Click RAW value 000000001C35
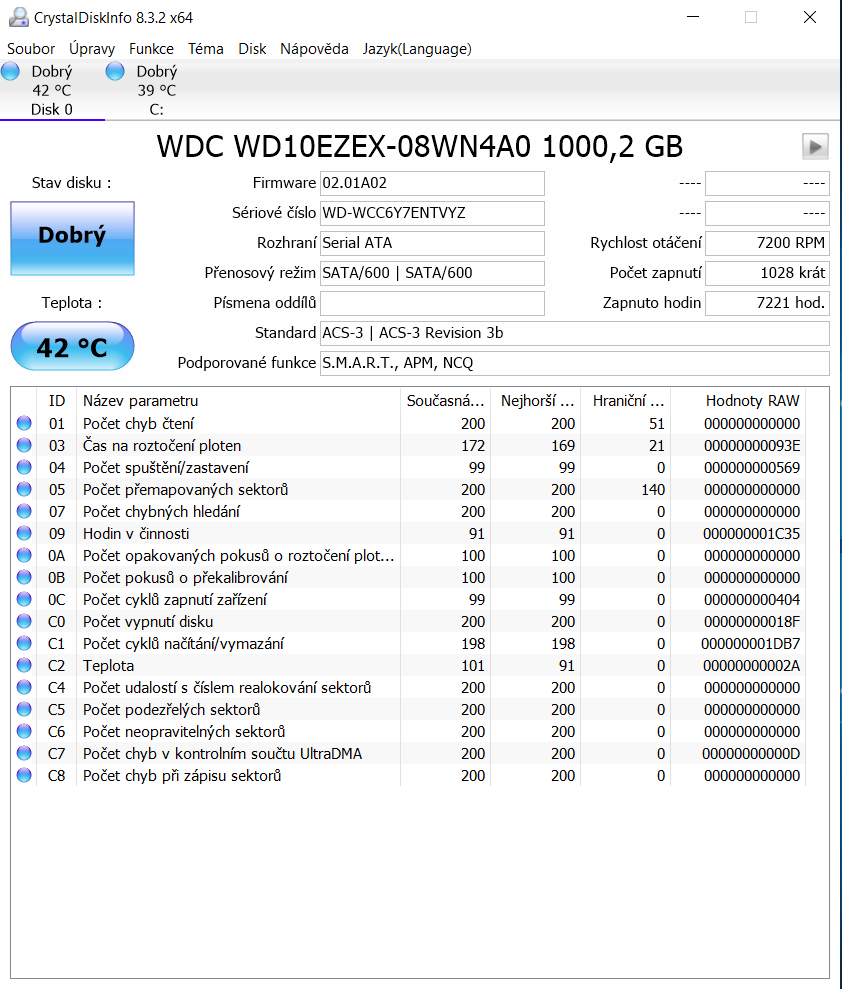The image size is (842, 989). (751, 534)
